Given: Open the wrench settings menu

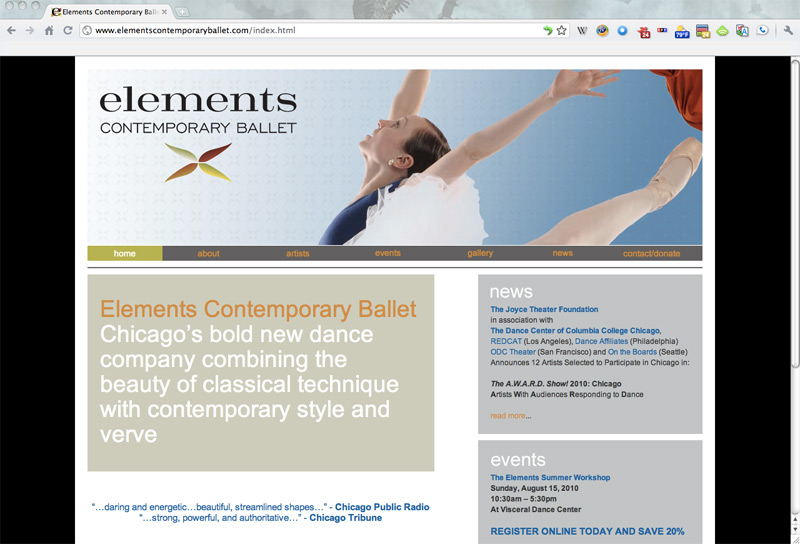Looking at the screenshot, I should coord(788,31).
